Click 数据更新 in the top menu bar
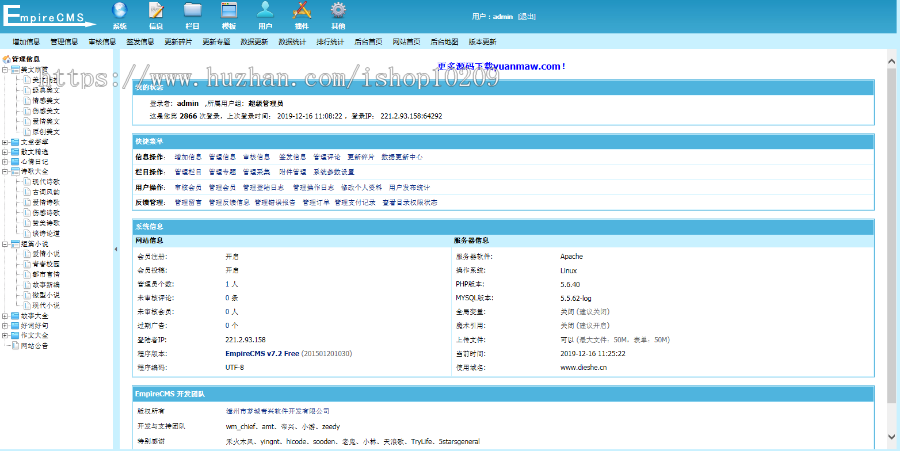The height and width of the screenshot is (451, 900). click(254, 42)
